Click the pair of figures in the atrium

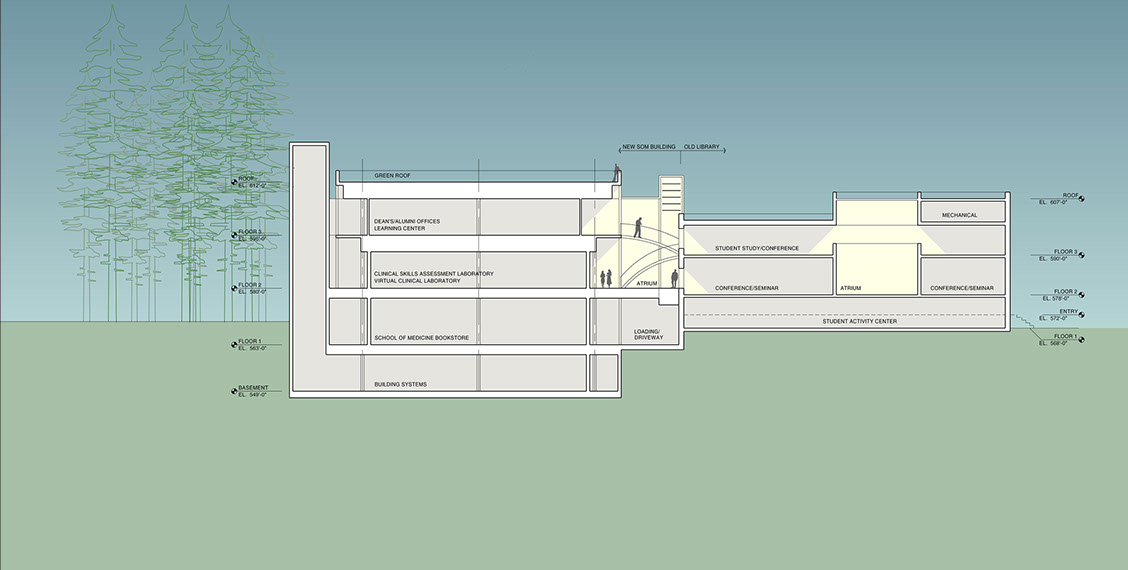coord(604,278)
